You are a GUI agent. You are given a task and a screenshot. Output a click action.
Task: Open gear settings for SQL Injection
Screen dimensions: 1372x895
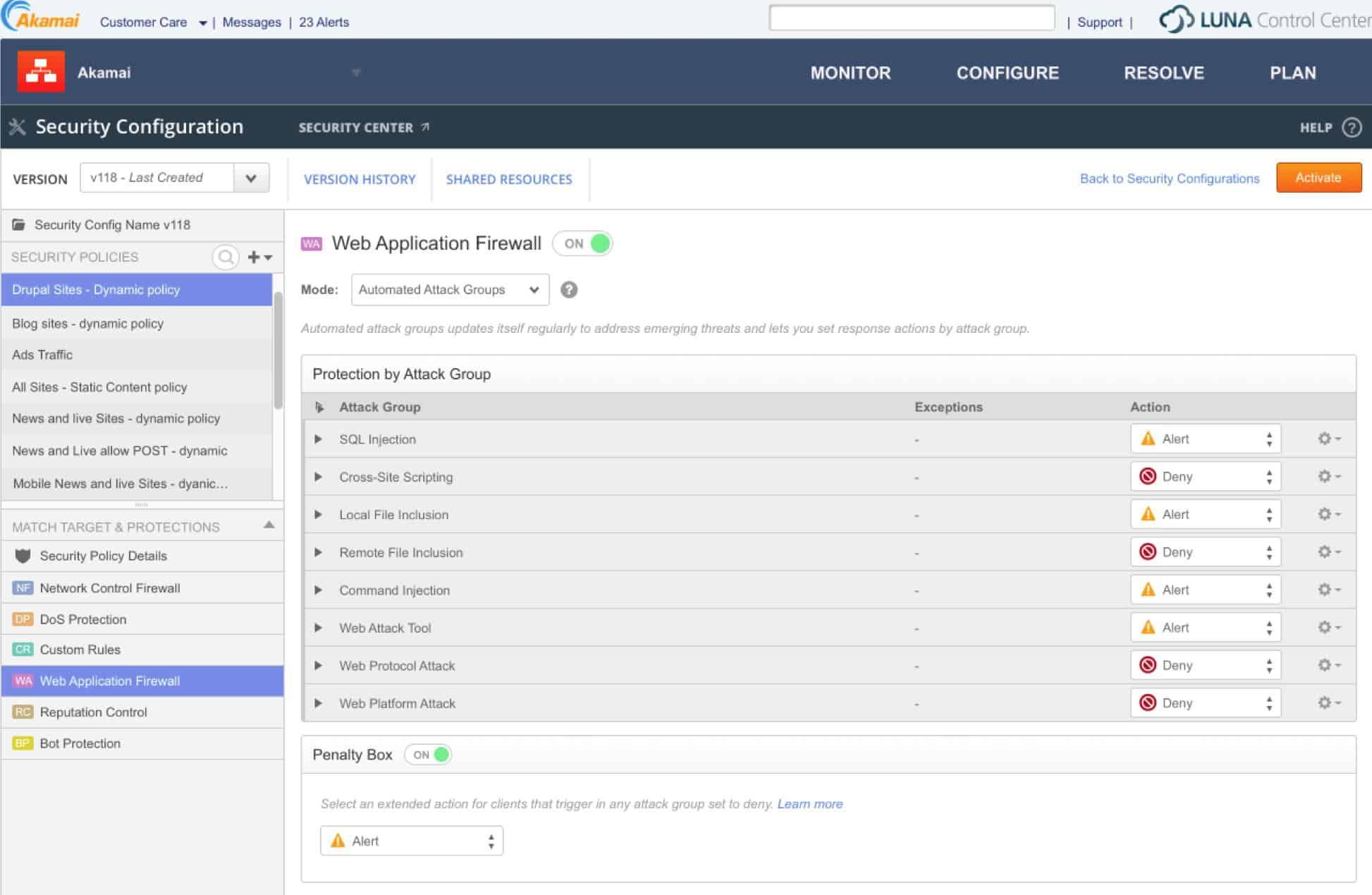(1328, 439)
